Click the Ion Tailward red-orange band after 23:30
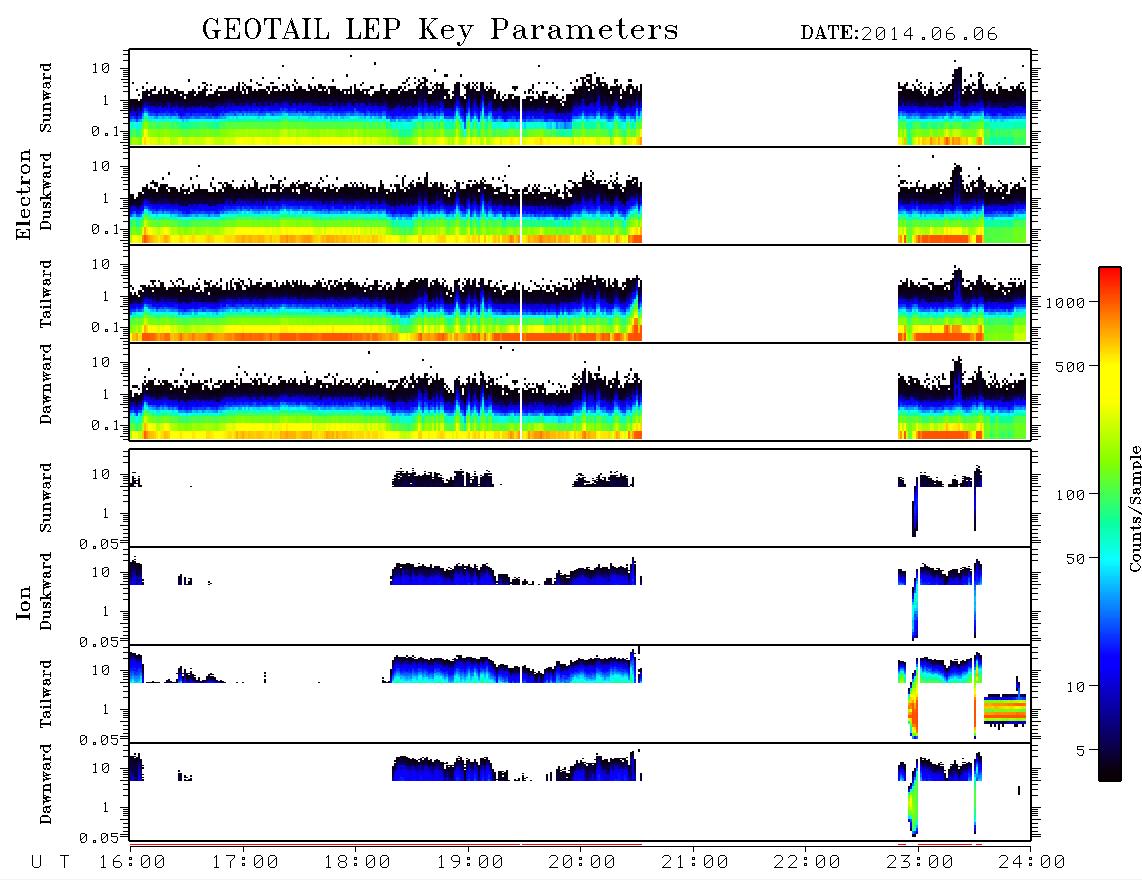Viewport: 1142px width, 880px height. point(1004,710)
